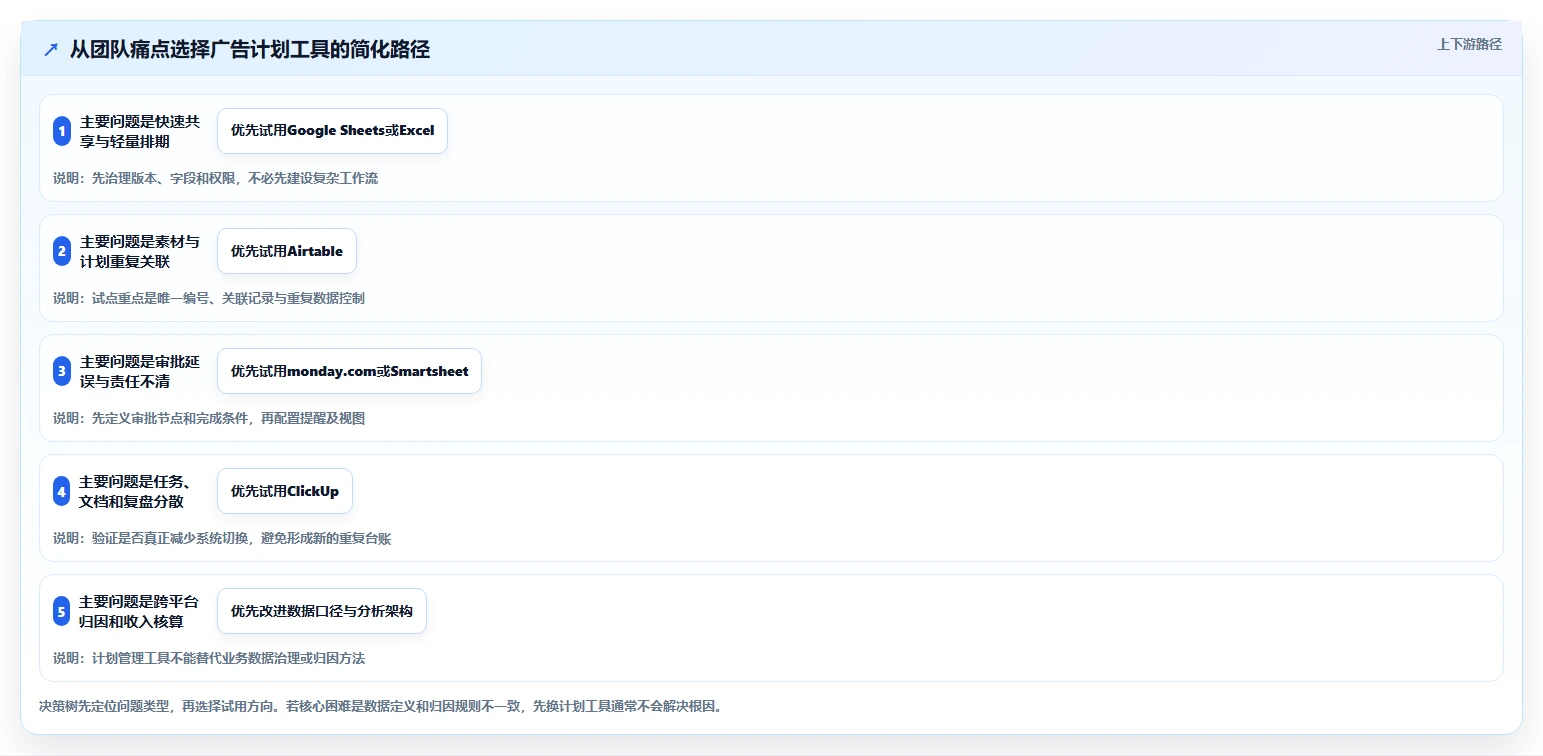The height and width of the screenshot is (756, 1543).
Task: Click step number 4 badge
Action: (62, 491)
